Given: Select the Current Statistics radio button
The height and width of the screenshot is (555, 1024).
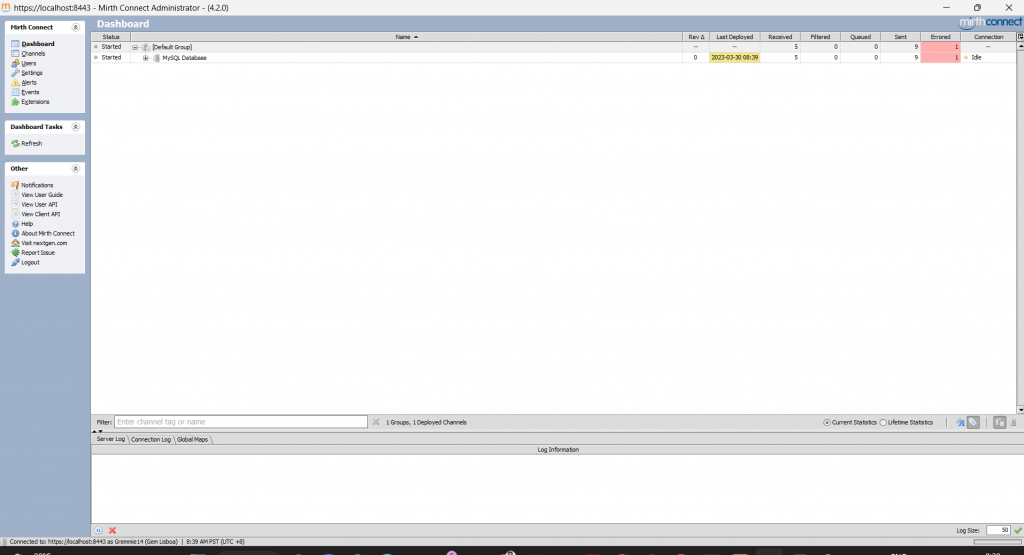Looking at the screenshot, I should point(827,422).
